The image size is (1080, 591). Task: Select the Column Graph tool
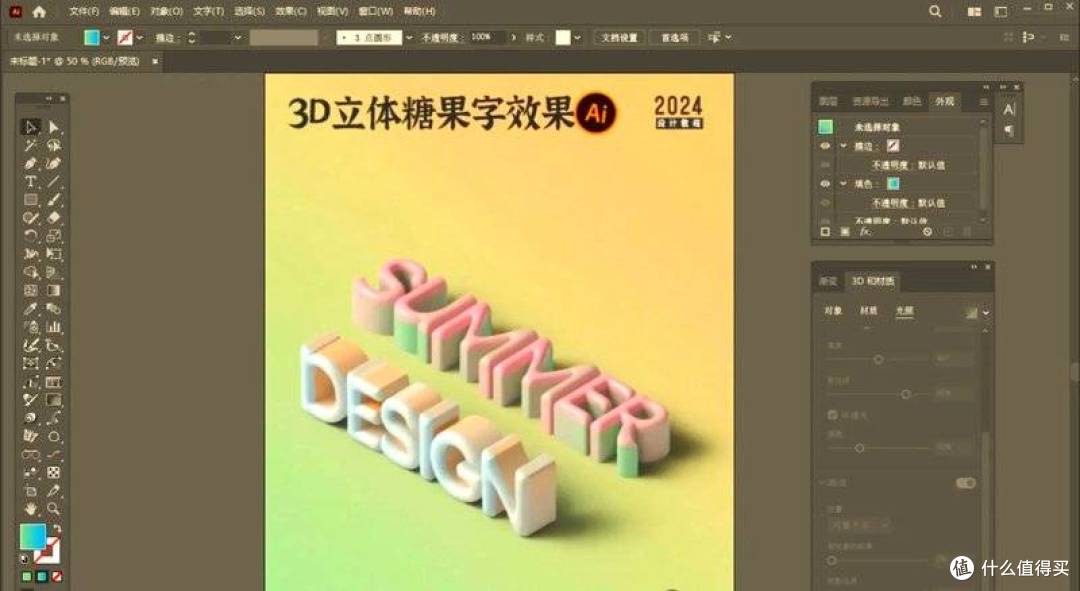pos(54,326)
